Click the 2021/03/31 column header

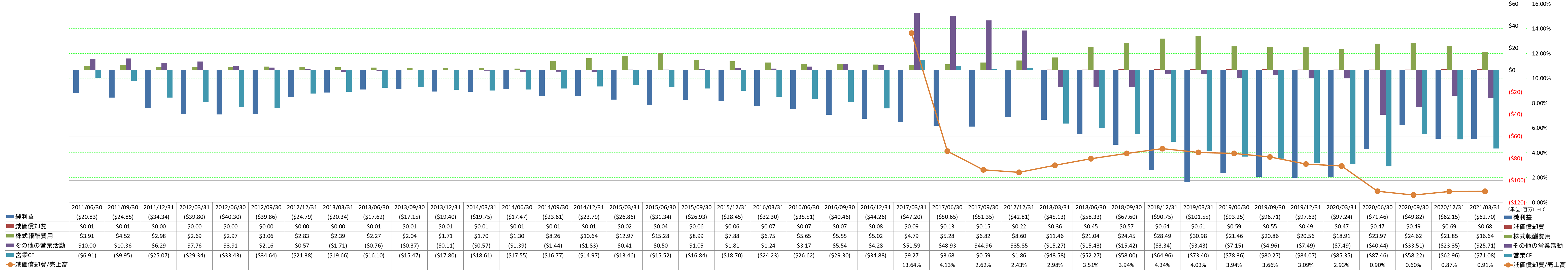tap(1485, 207)
